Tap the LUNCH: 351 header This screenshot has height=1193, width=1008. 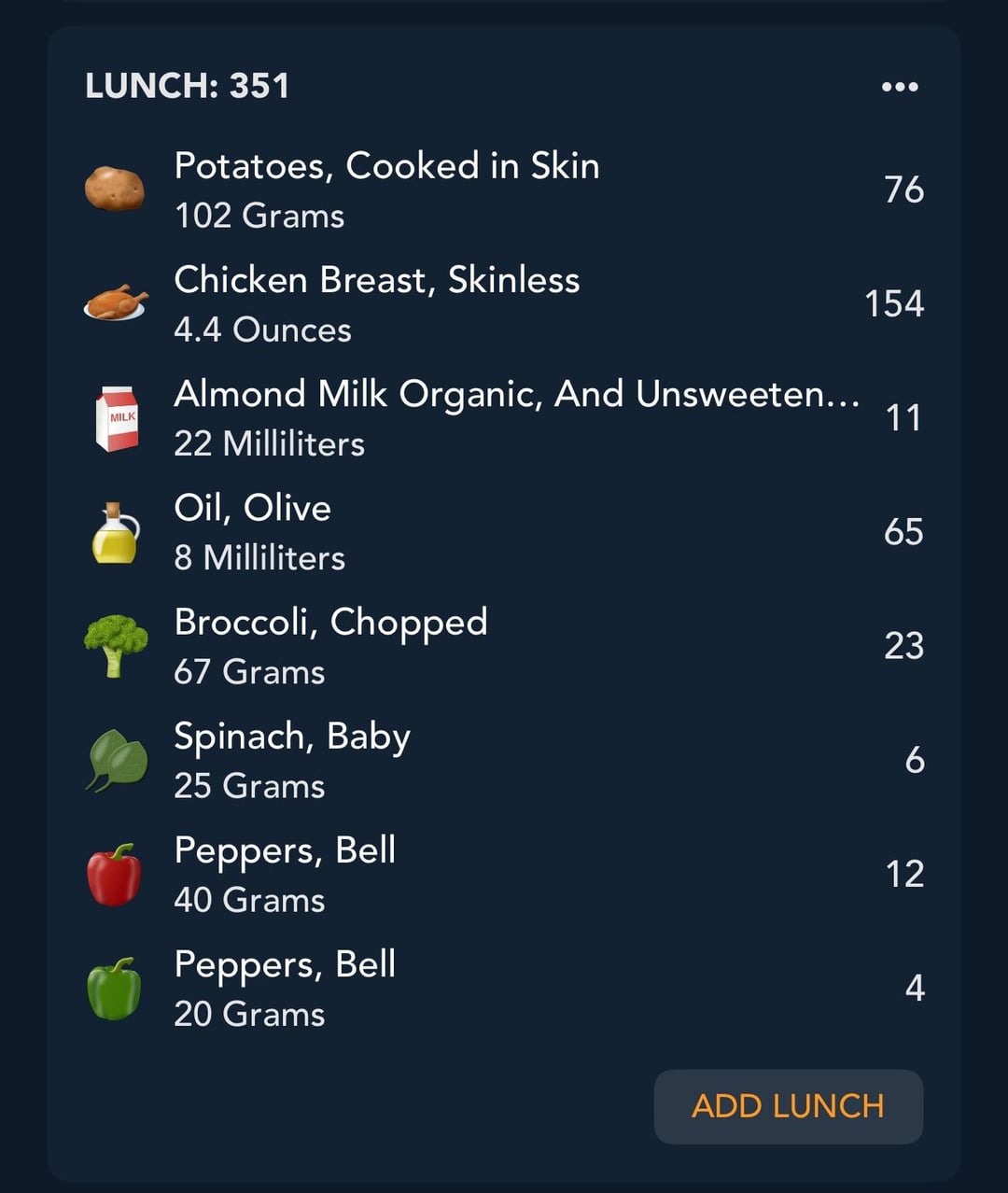[x=188, y=86]
